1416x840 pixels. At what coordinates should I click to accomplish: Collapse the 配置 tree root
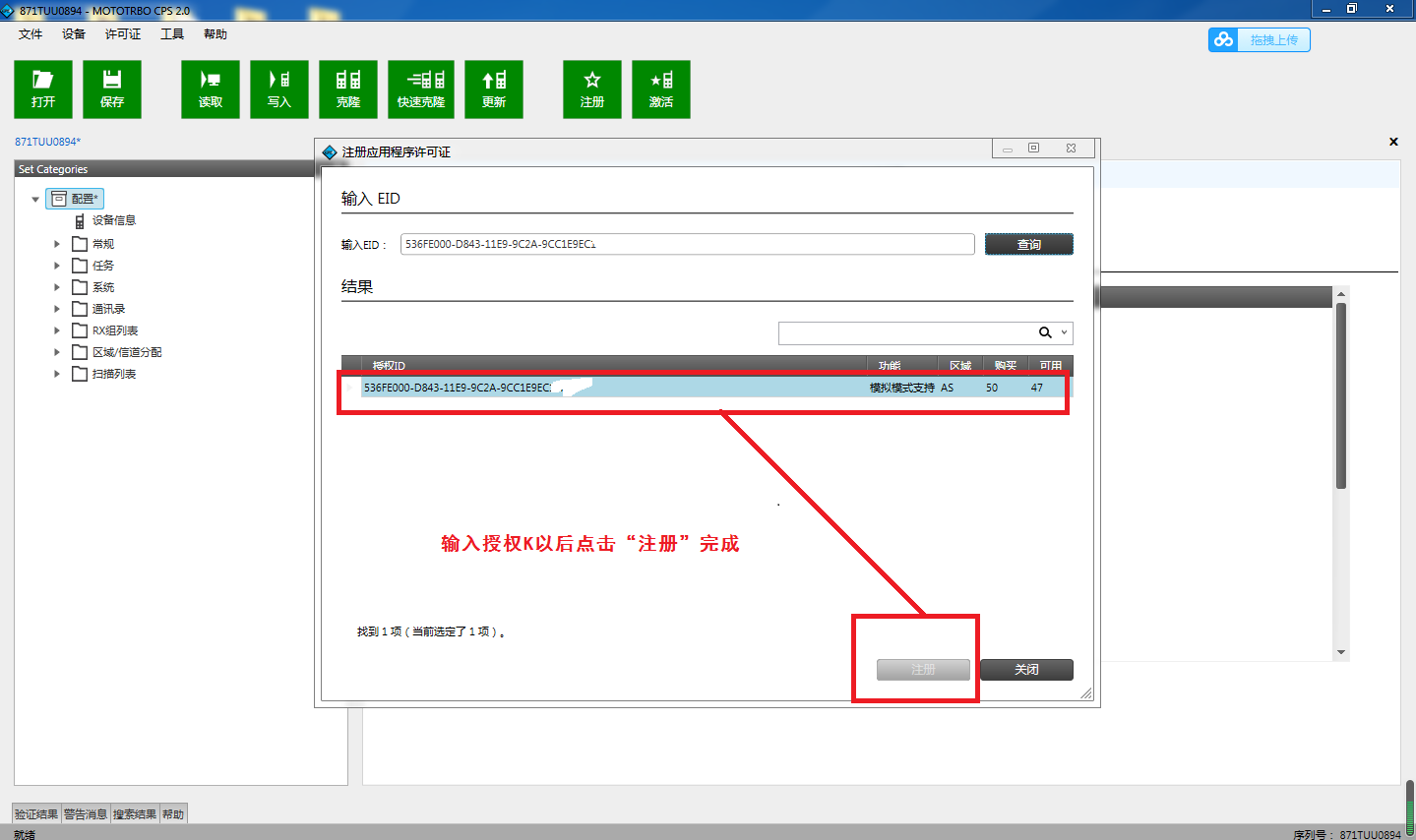[35, 200]
